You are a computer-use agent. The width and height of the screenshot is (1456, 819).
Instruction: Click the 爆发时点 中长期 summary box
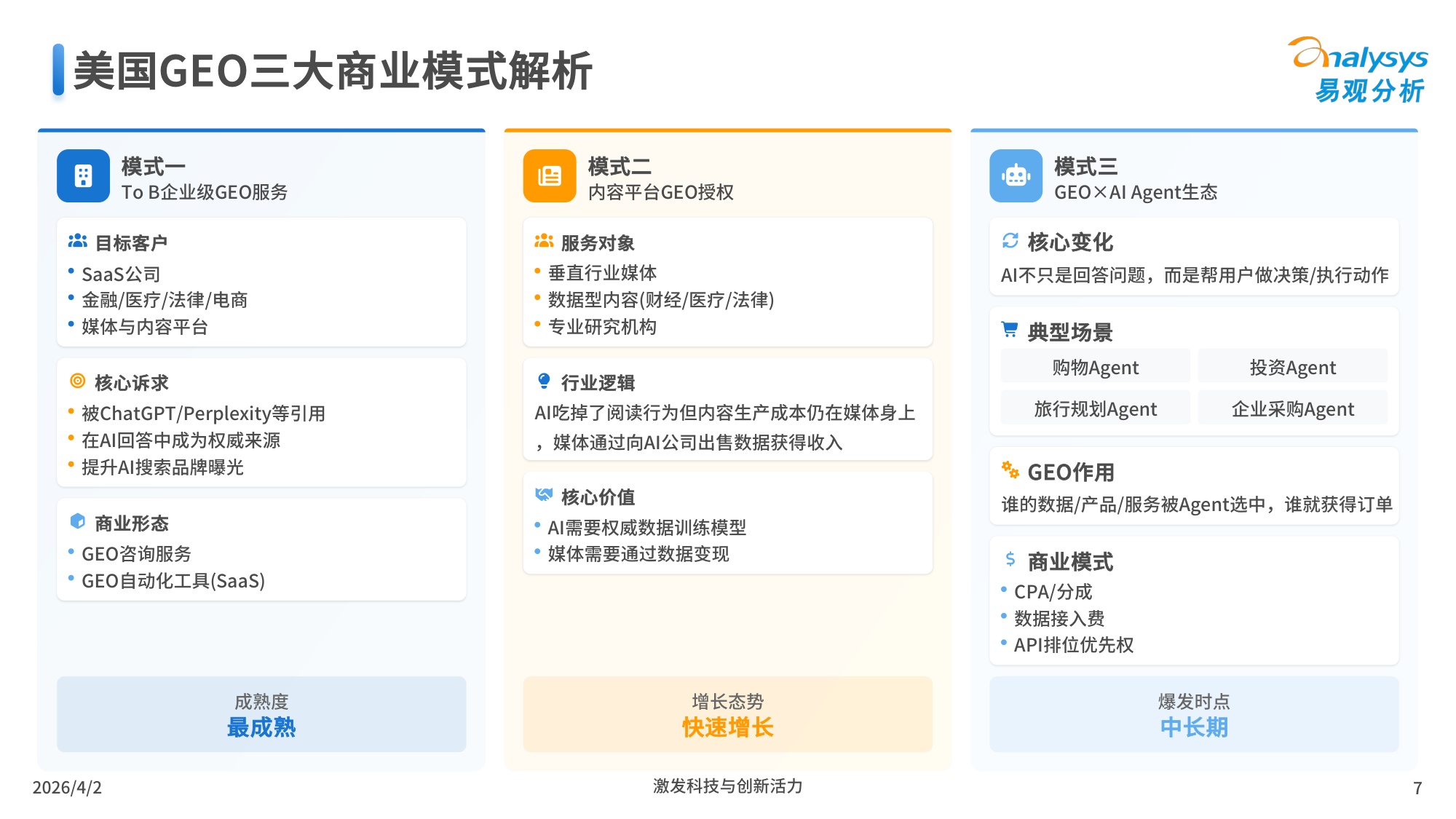[x=1194, y=714]
